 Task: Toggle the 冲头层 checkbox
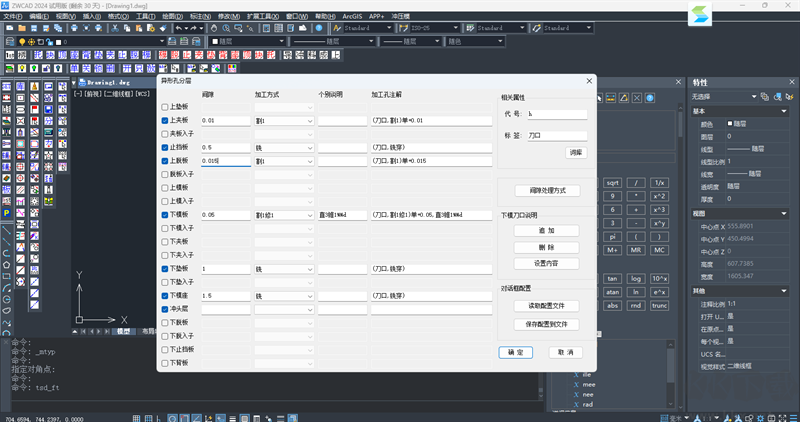166,309
